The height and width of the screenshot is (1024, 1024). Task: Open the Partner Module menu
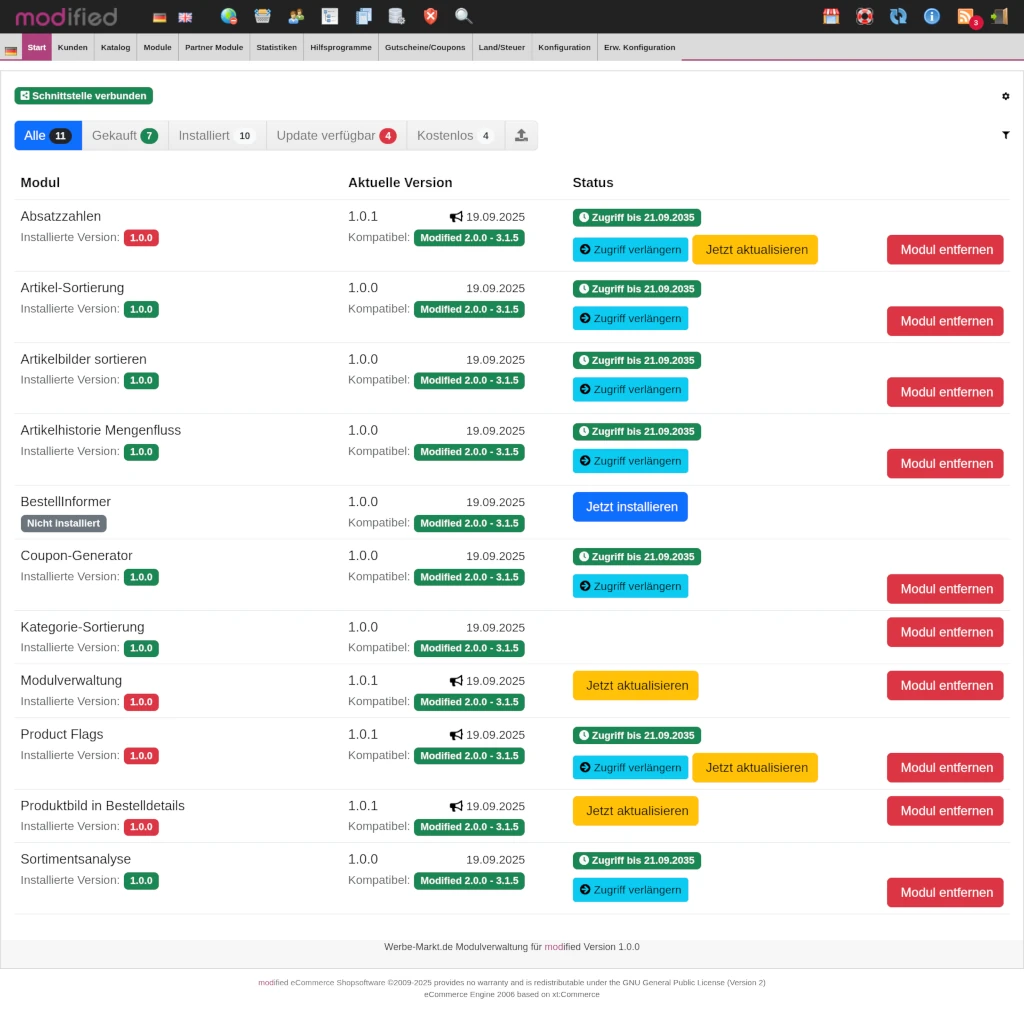click(x=214, y=47)
